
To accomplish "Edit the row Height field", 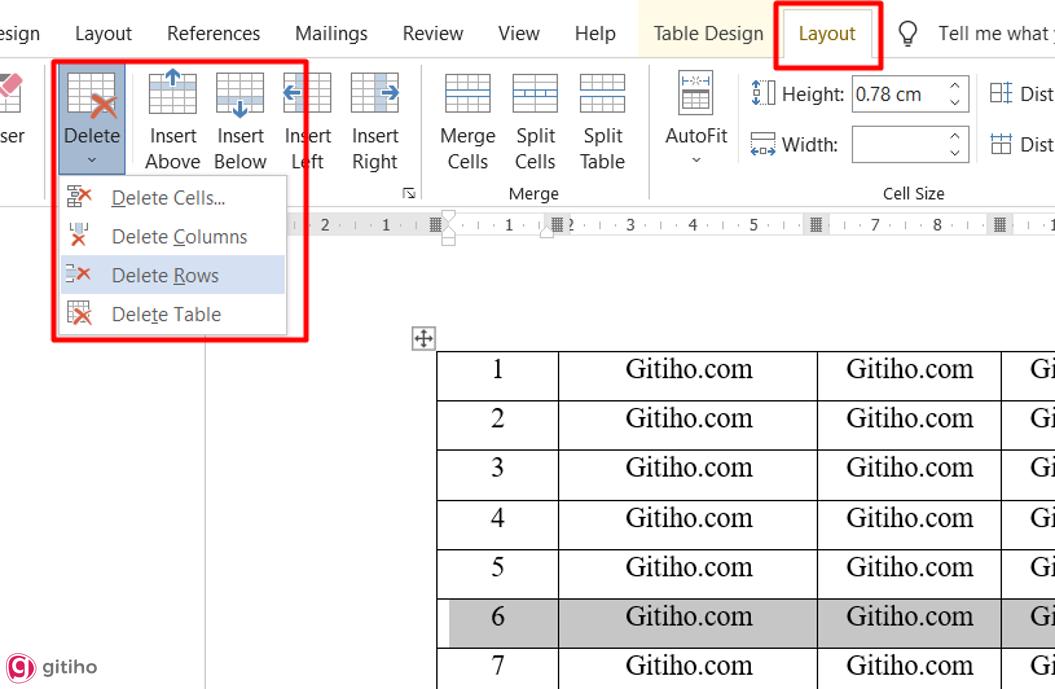I will coord(898,94).
